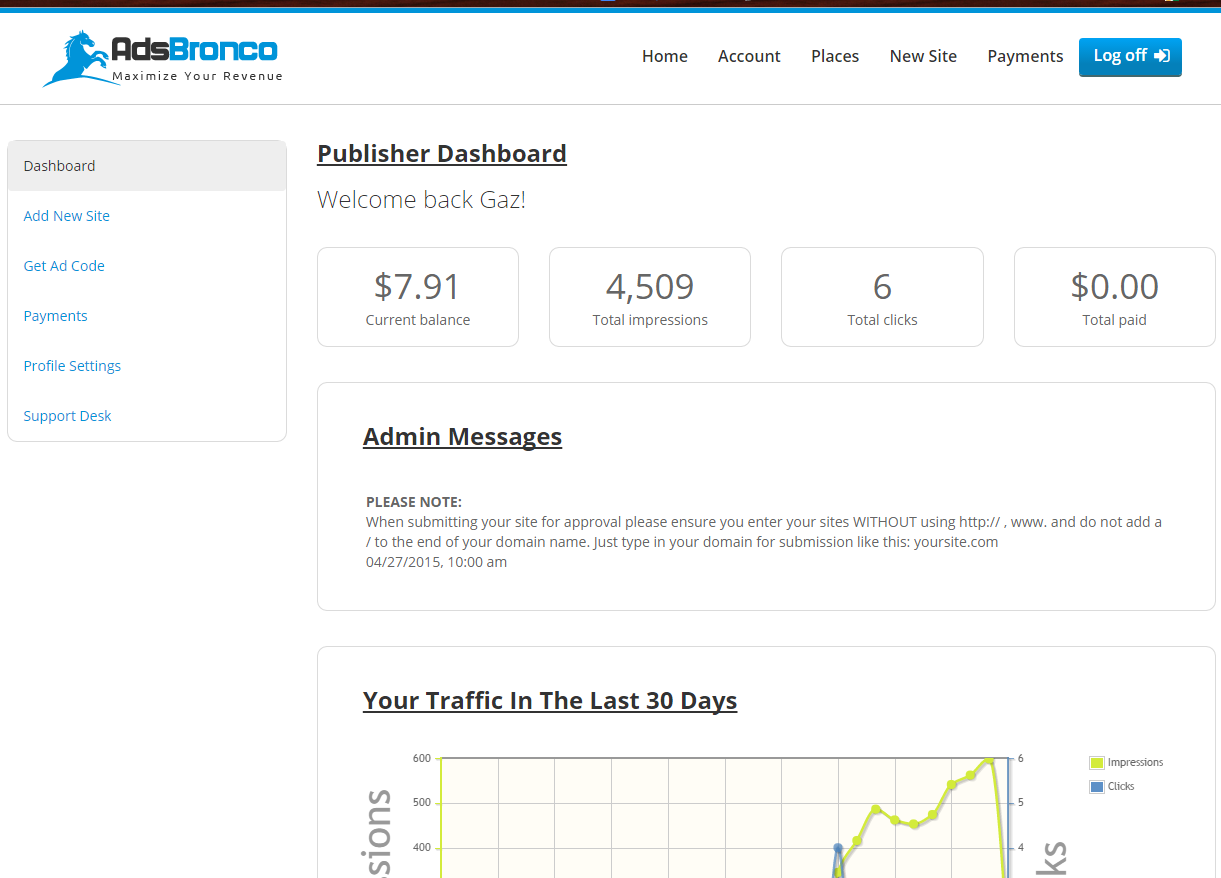The height and width of the screenshot is (878, 1221).
Task: Open Get Ad Code sidebar link
Action: point(64,266)
